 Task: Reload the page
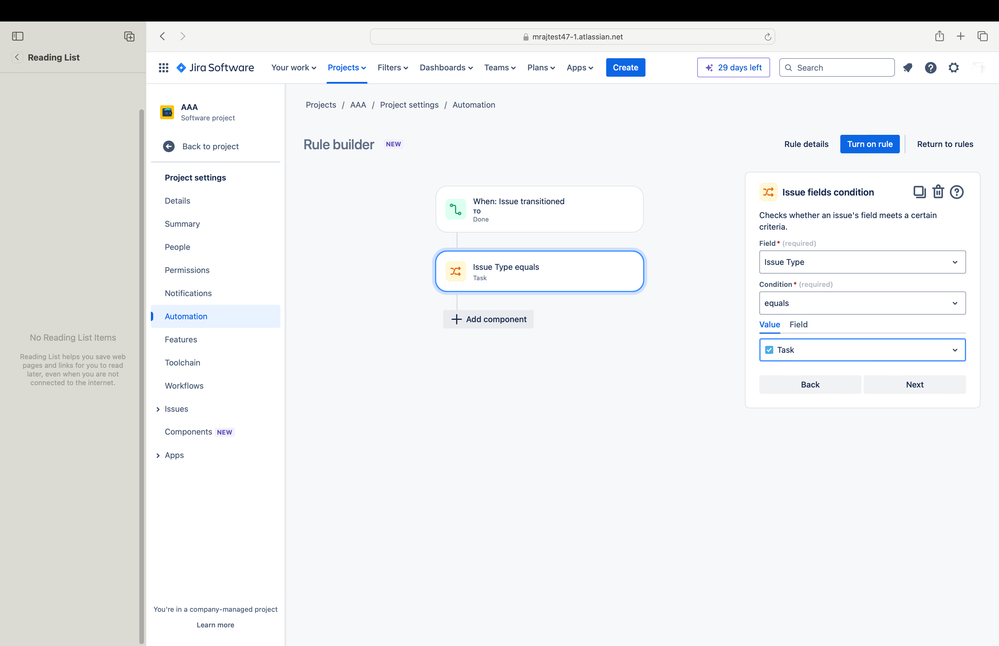point(768,37)
